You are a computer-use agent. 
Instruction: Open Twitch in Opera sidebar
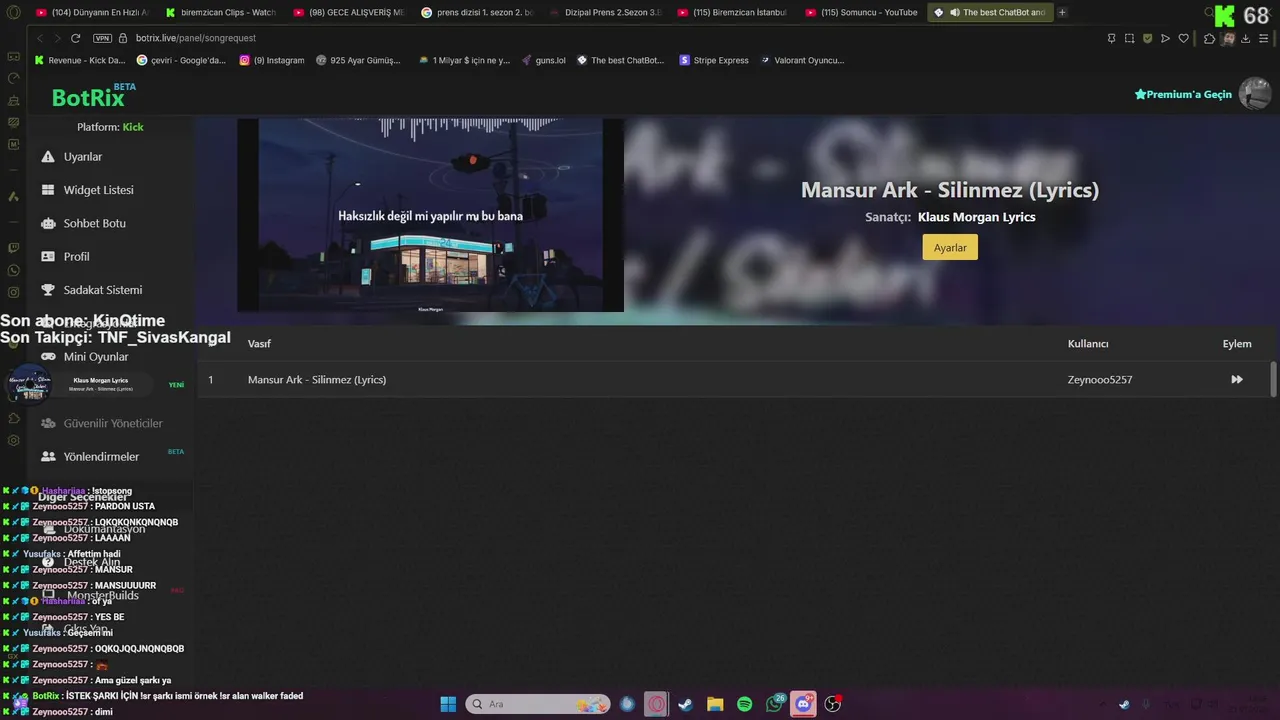tap(13, 247)
